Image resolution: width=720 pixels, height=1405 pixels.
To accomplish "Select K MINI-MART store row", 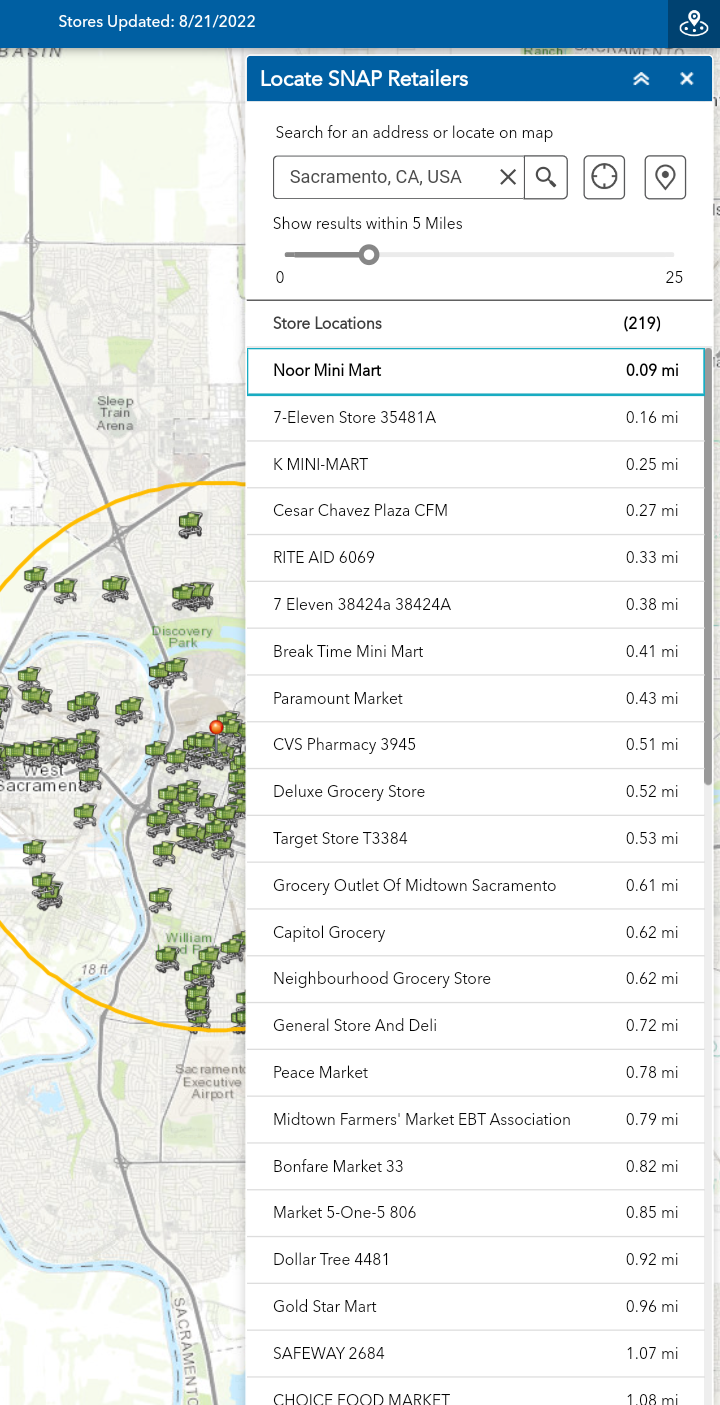I will (476, 465).
